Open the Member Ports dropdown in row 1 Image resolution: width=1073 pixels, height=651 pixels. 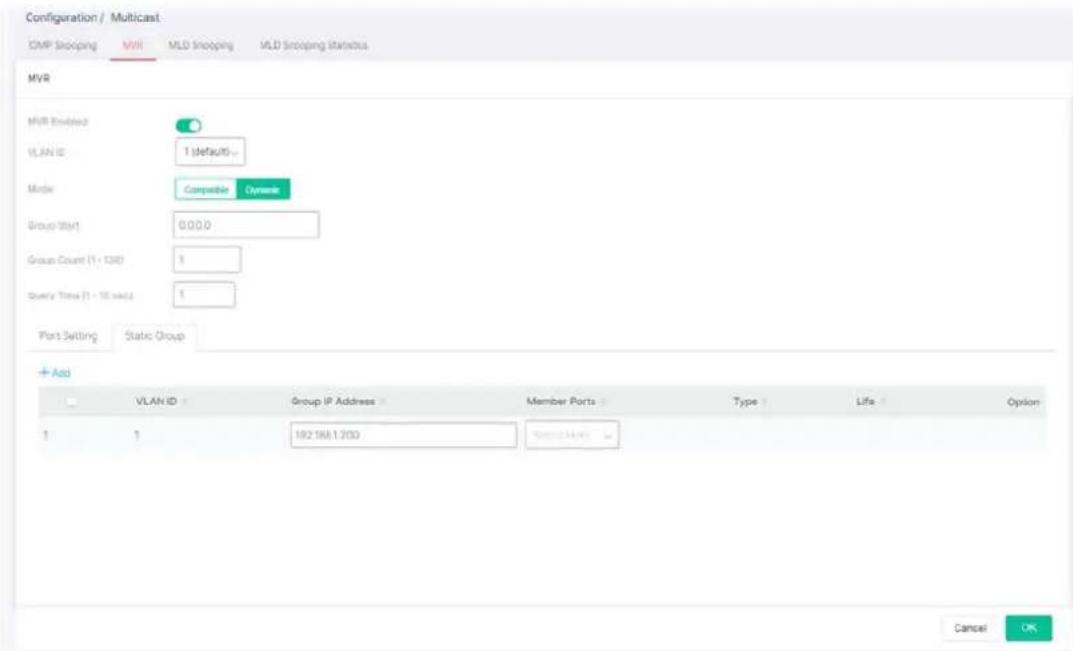pos(572,435)
